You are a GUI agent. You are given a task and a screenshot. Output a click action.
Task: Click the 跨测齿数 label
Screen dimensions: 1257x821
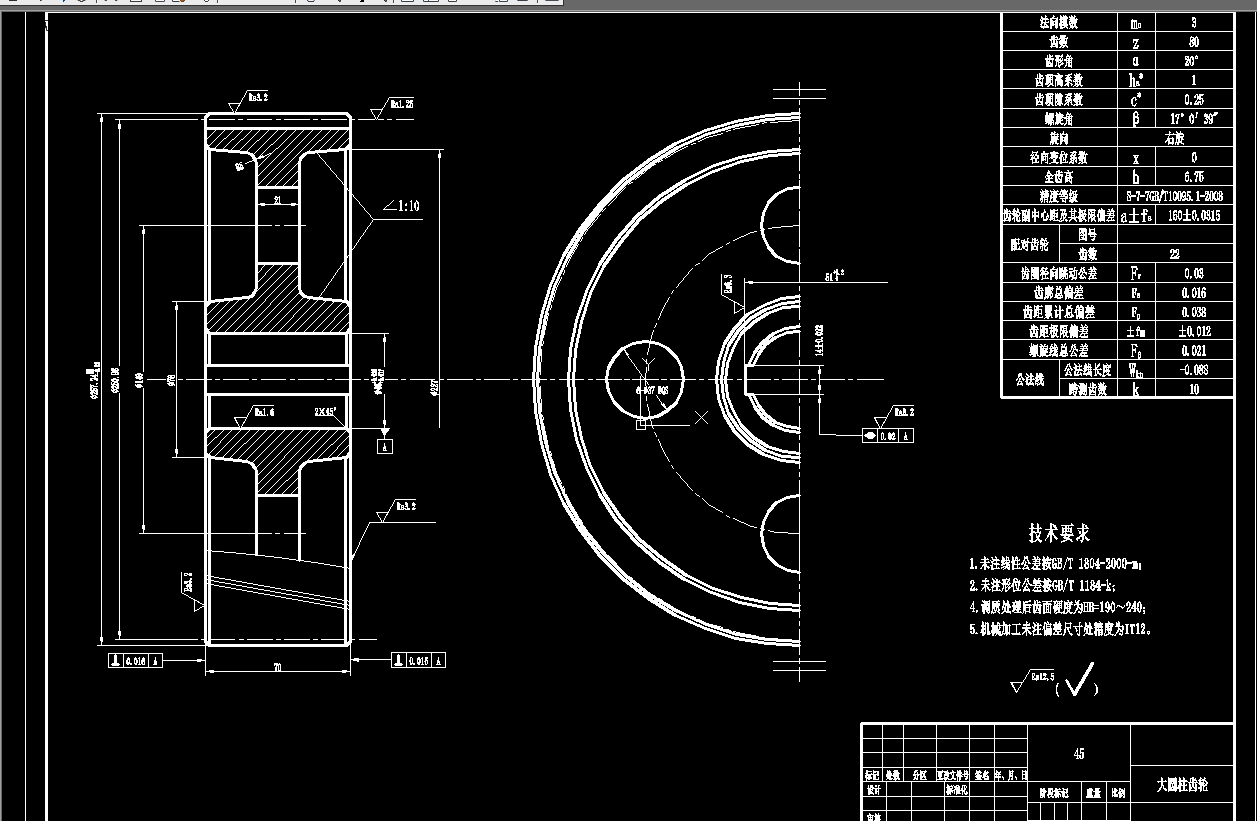1087,389
